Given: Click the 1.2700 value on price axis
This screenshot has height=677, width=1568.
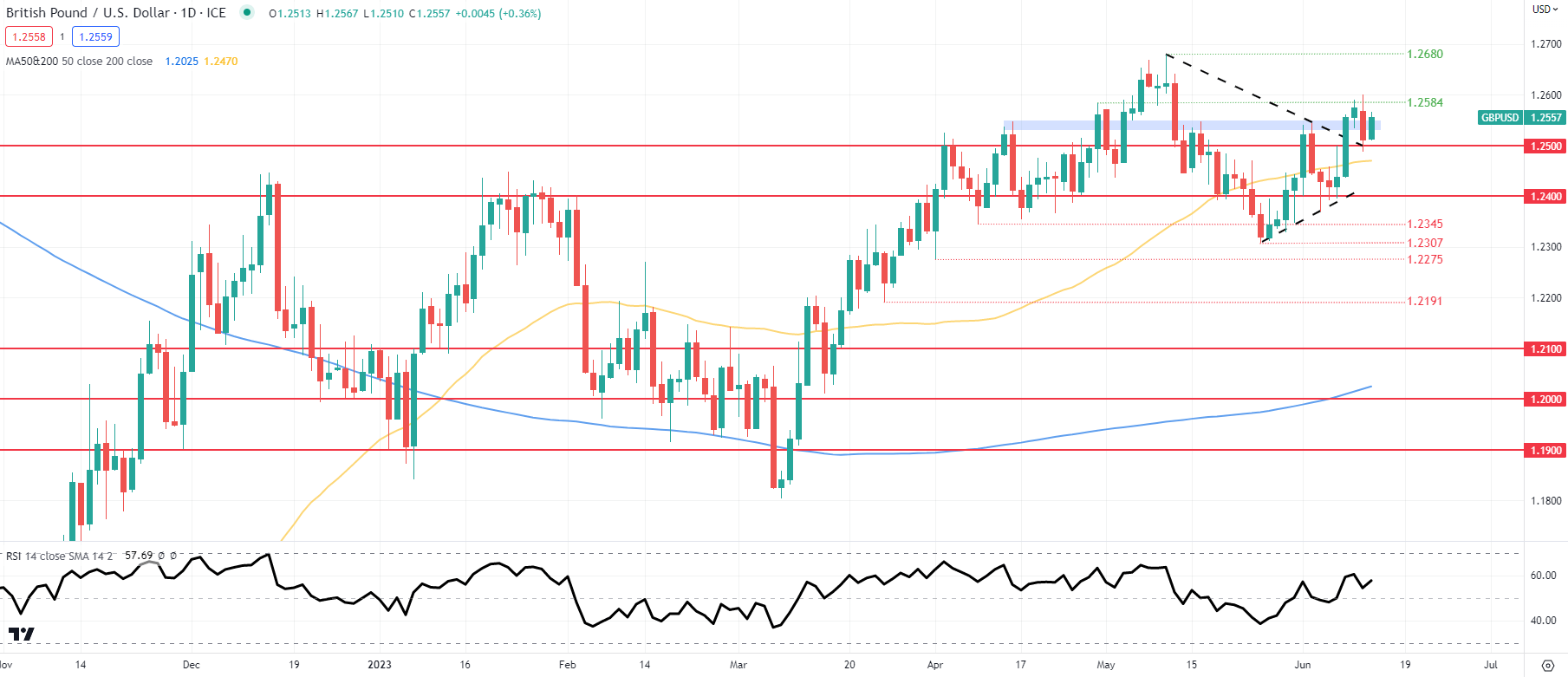Looking at the screenshot, I should pos(1546,44).
